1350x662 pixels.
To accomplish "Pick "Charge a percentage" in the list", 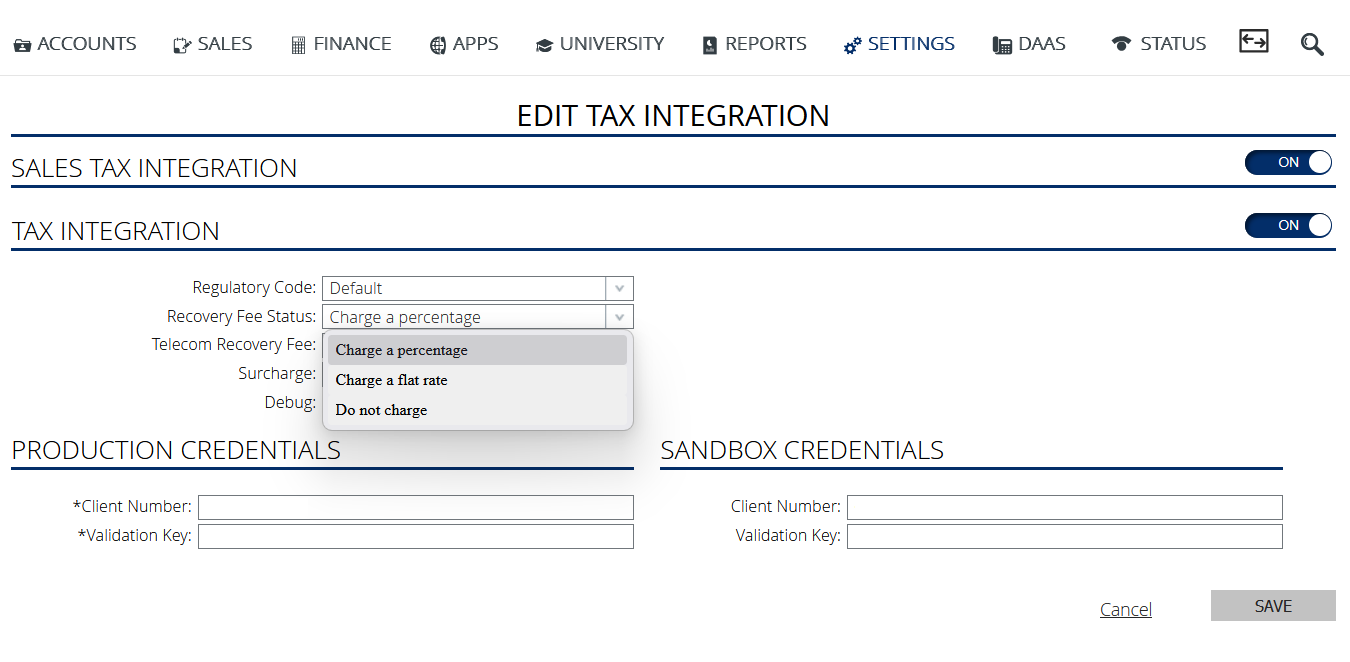I will click(x=401, y=351).
